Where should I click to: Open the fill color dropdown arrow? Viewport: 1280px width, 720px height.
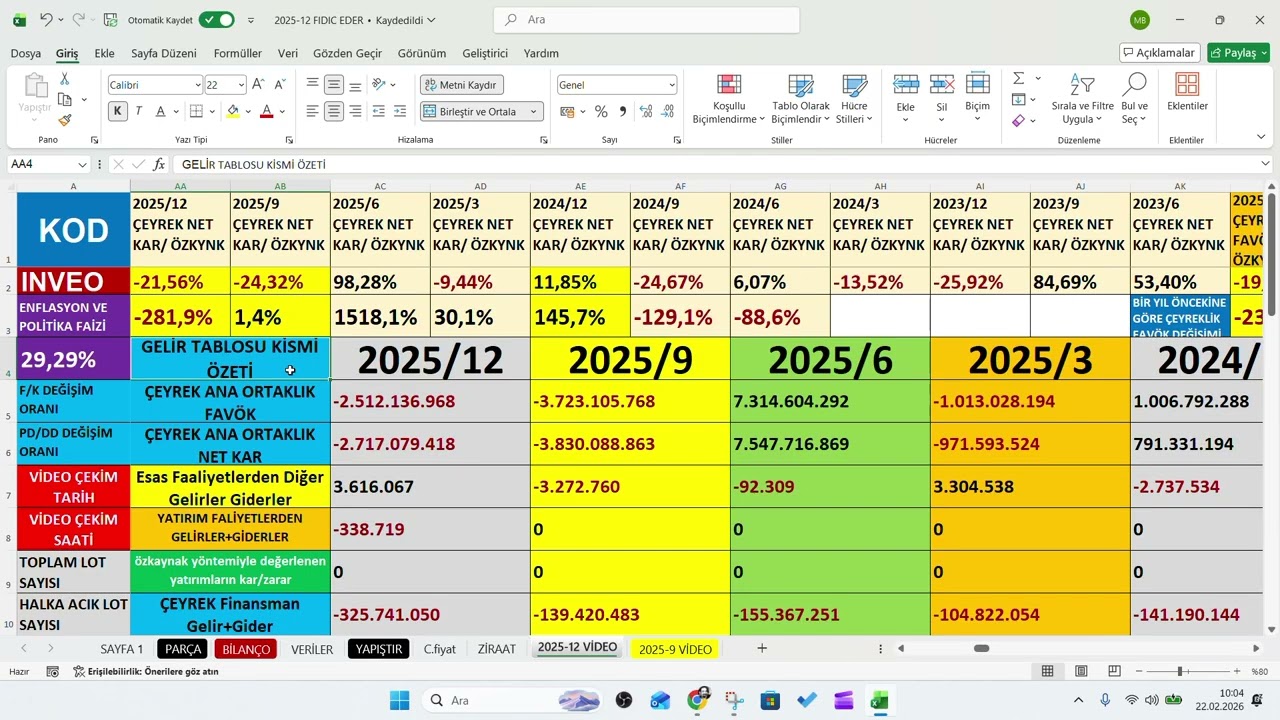click(248, 112)
